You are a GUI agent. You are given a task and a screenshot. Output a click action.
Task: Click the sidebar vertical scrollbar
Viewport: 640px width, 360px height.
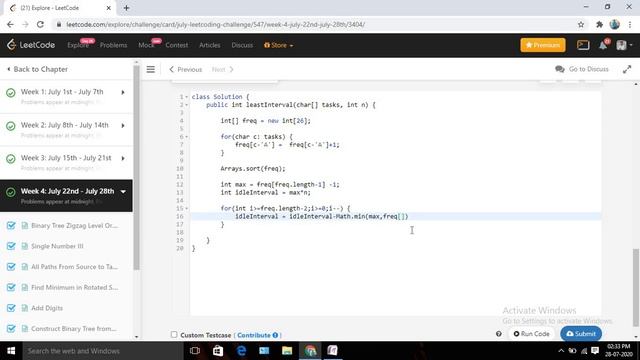coord(136,167)
